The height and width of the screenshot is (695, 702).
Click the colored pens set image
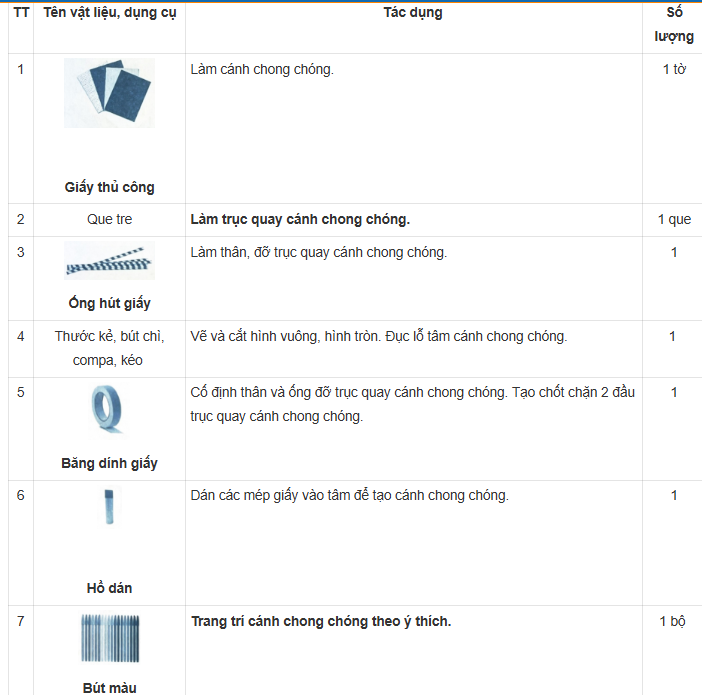click(x=109, y=637)
